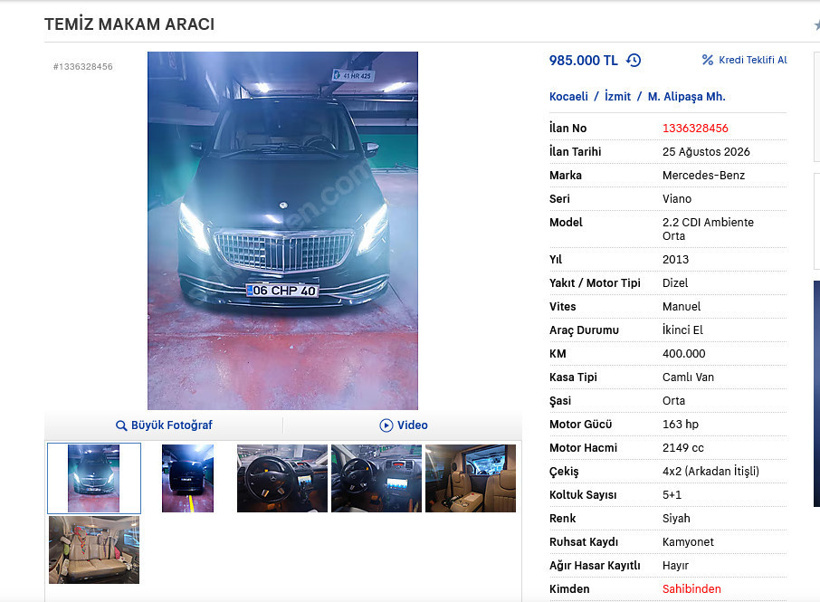Click the Manuel gearbox value
This screenshot has height=602, width=820.
(681, 306)
